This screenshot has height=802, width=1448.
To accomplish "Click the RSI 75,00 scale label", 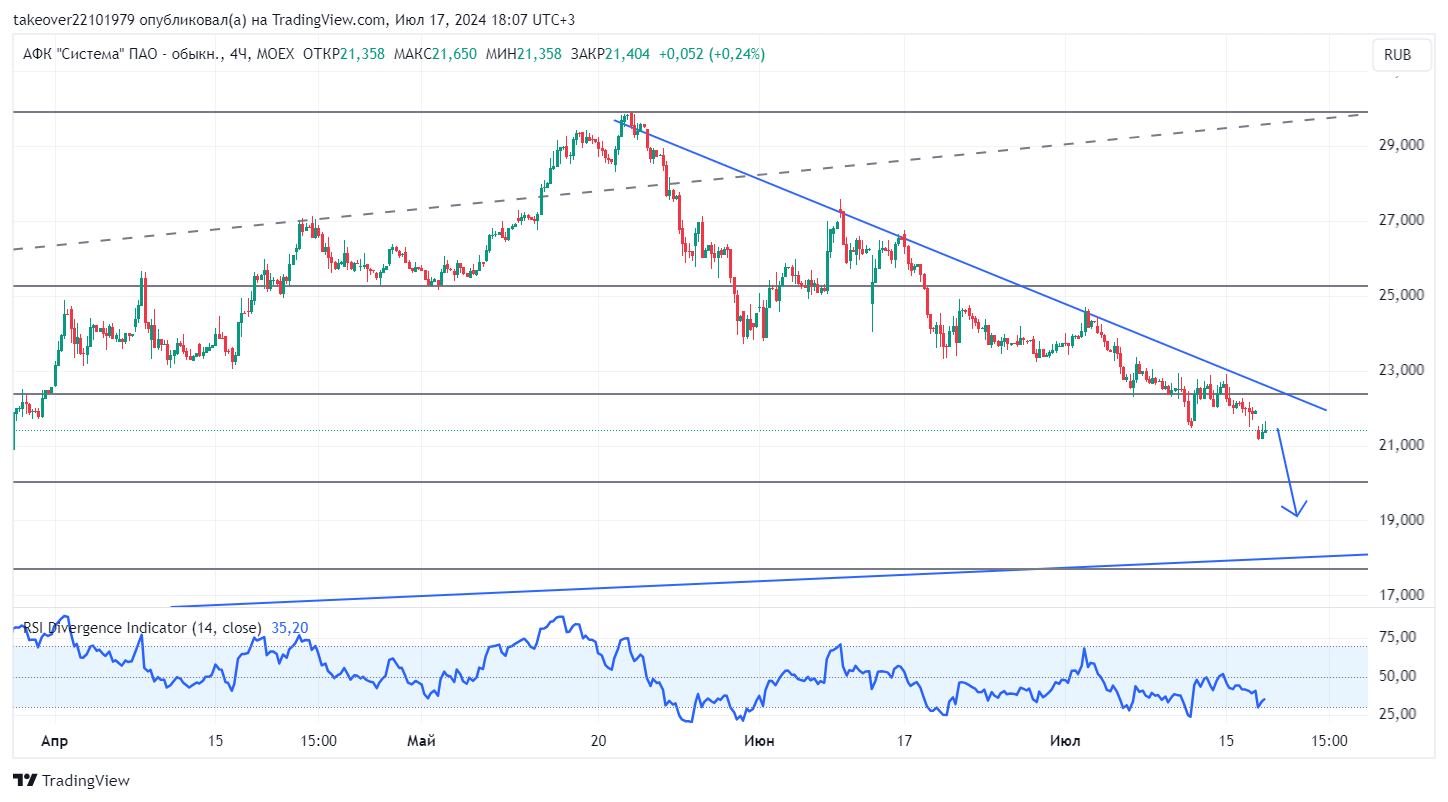I will pyautogui.click(x=1397, y=637).
